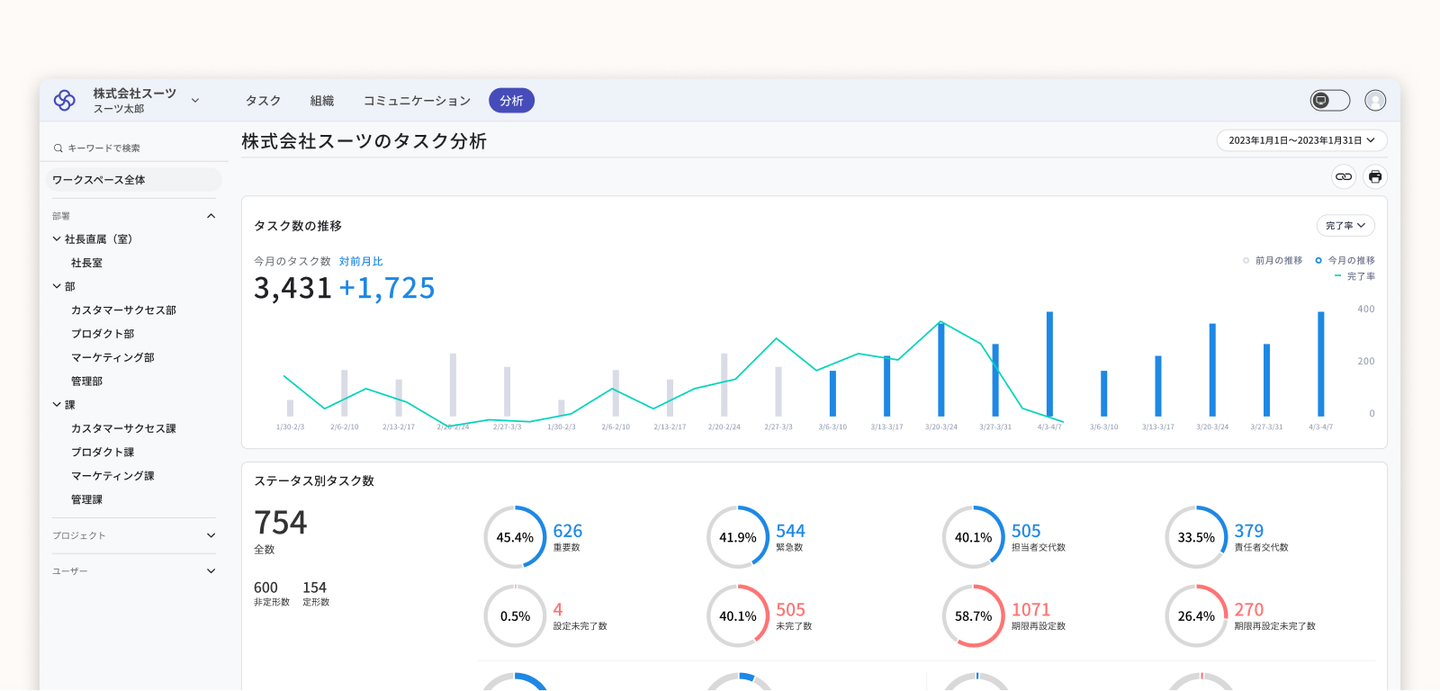Click the company logo icon

click(65, 100)
